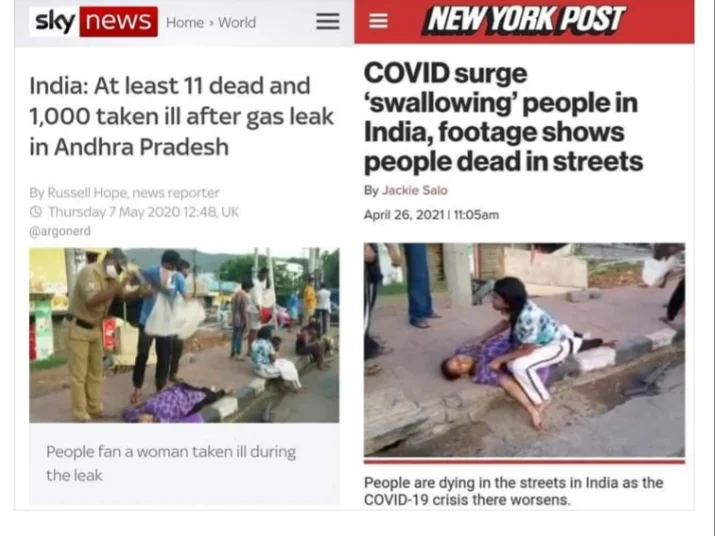The width and height of the screenshot is (715, 536).
Task: Open the World breadcrumb section
Action: coord(237,22)
